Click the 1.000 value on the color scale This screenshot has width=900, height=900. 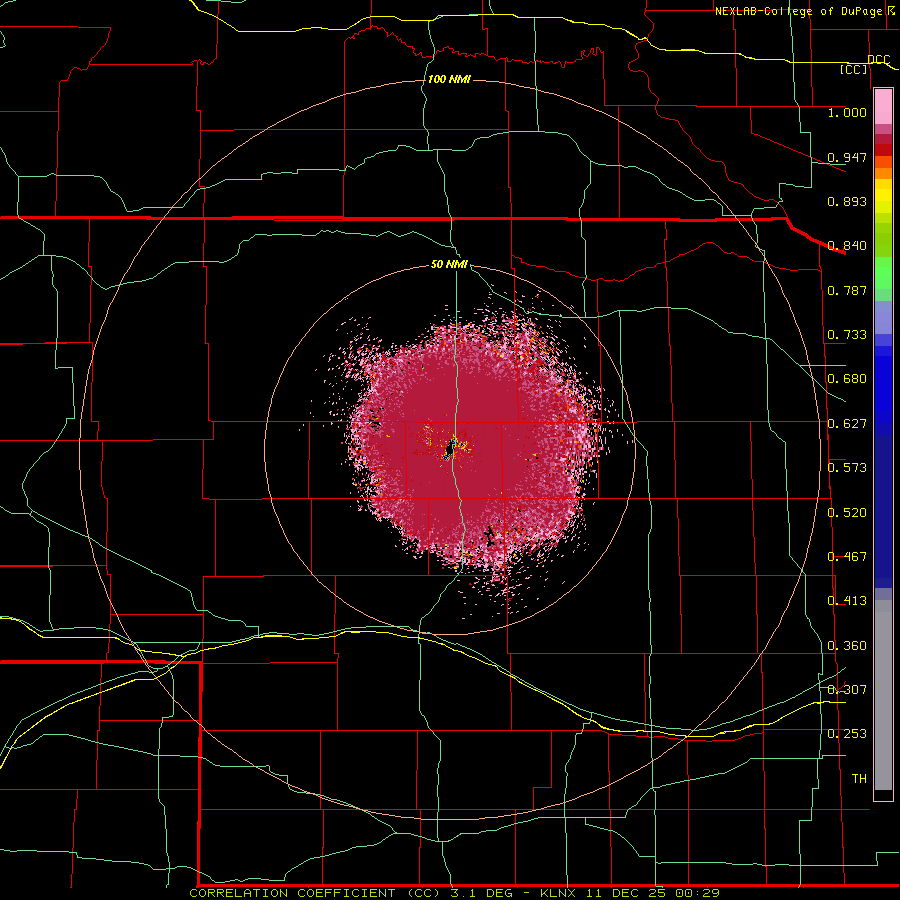(x=847, y=112)
